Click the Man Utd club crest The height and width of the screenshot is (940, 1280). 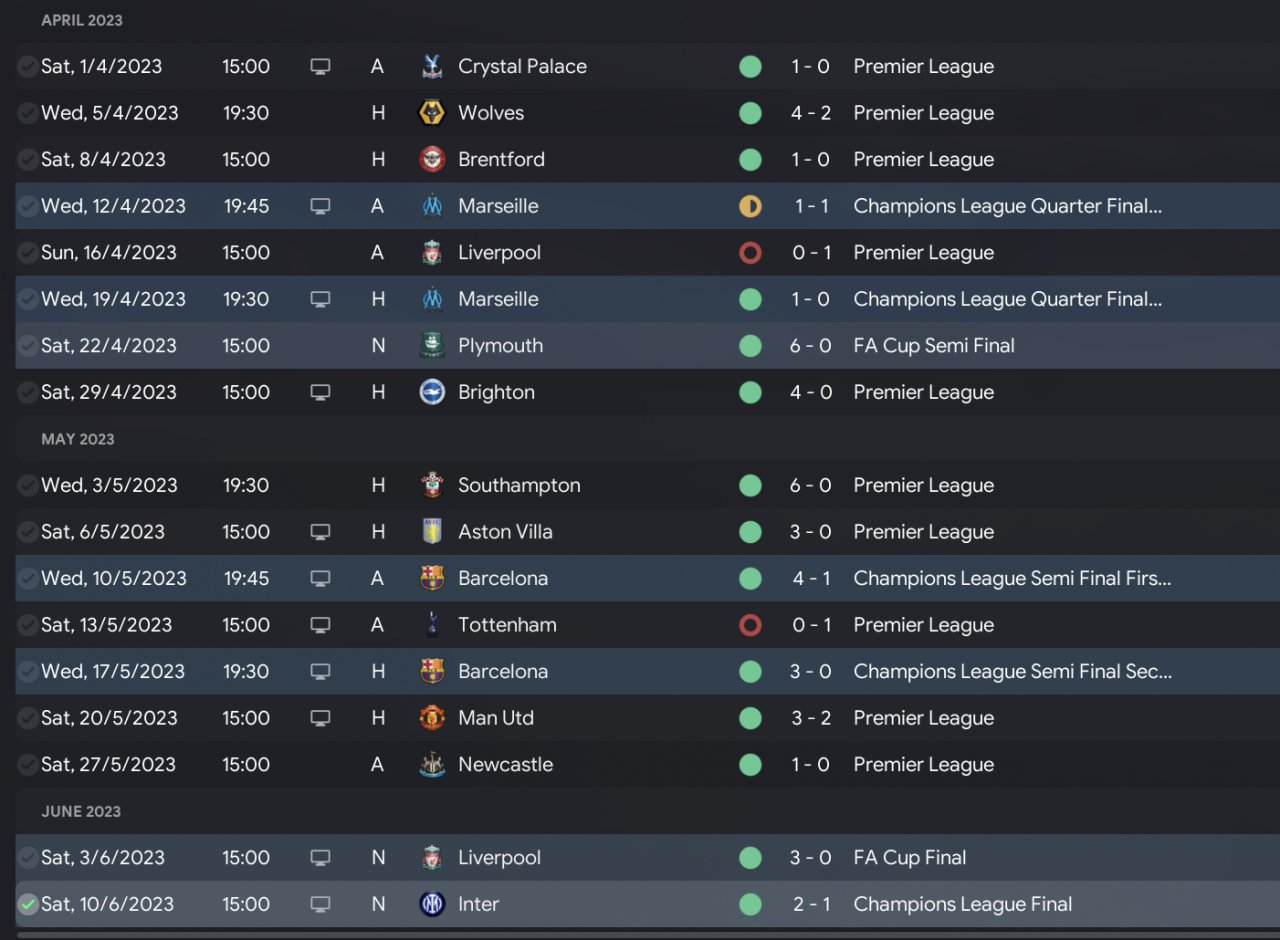pos(432,718)
